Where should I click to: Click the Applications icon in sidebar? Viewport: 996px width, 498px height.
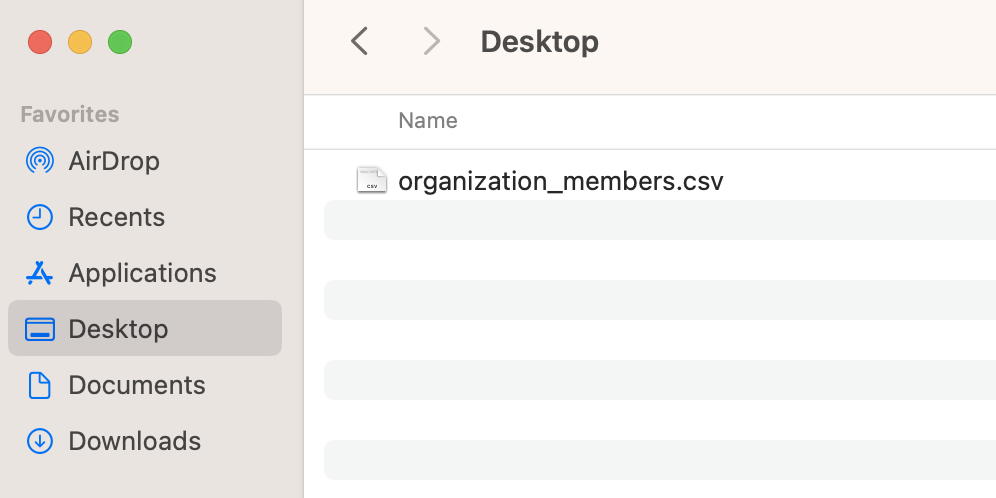[x=40, y=273]
